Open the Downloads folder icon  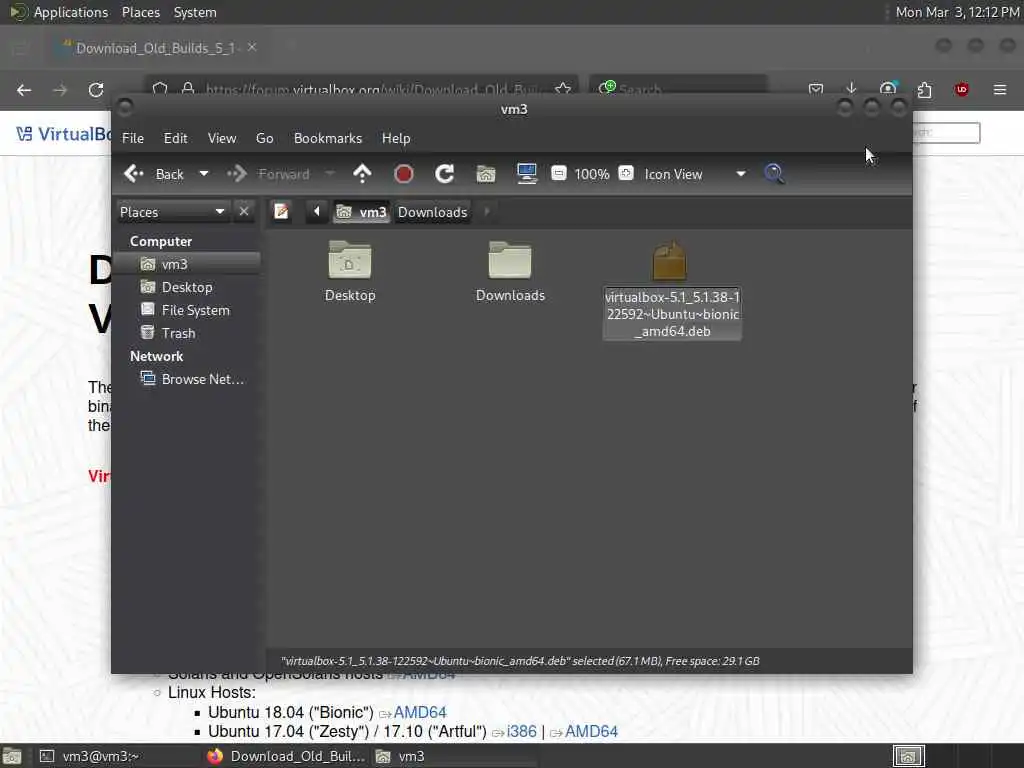[510, 260]
